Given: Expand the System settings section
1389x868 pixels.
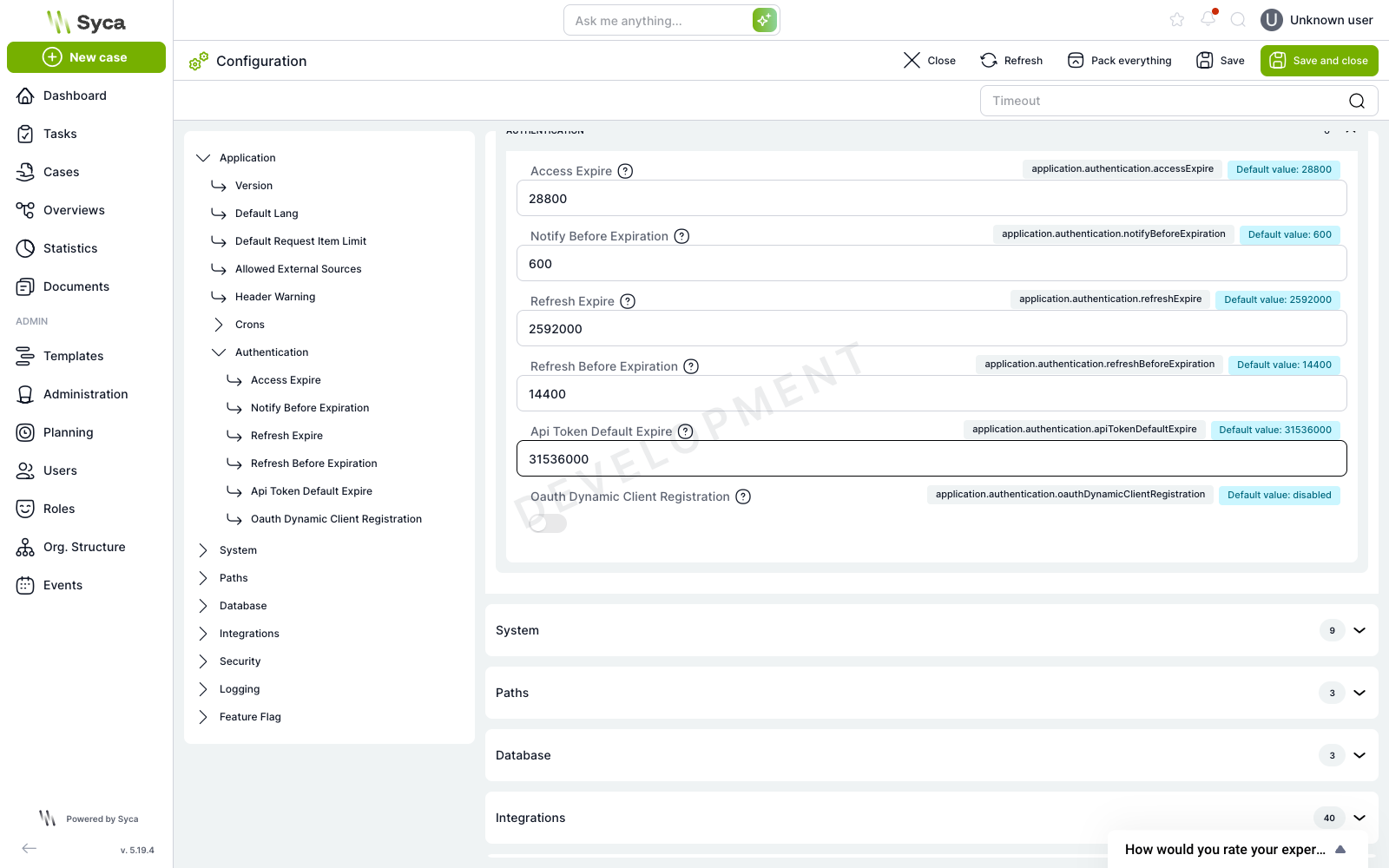Looking at the screenshot, I should click(x=1359, y=630).
